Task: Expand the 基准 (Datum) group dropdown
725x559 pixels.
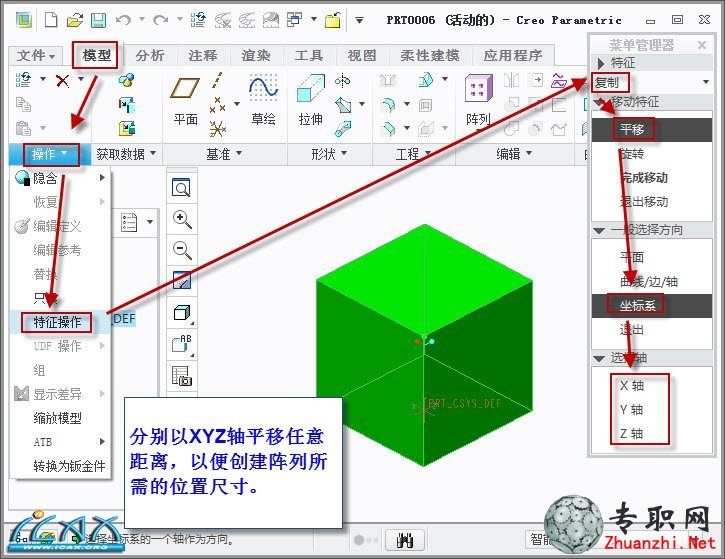Action: 224,154
